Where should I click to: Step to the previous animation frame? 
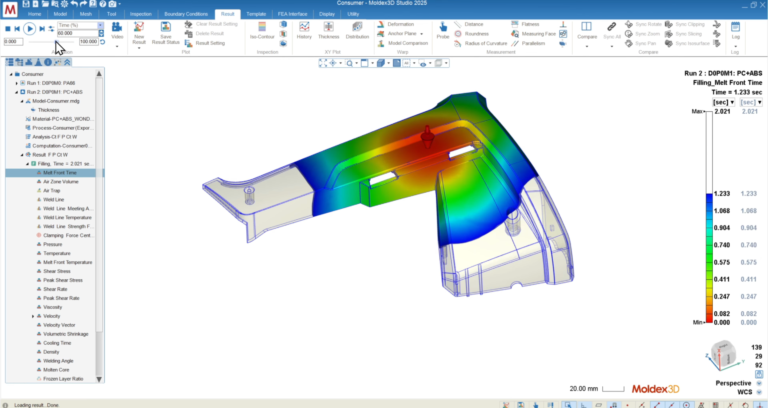coord(17,29)
